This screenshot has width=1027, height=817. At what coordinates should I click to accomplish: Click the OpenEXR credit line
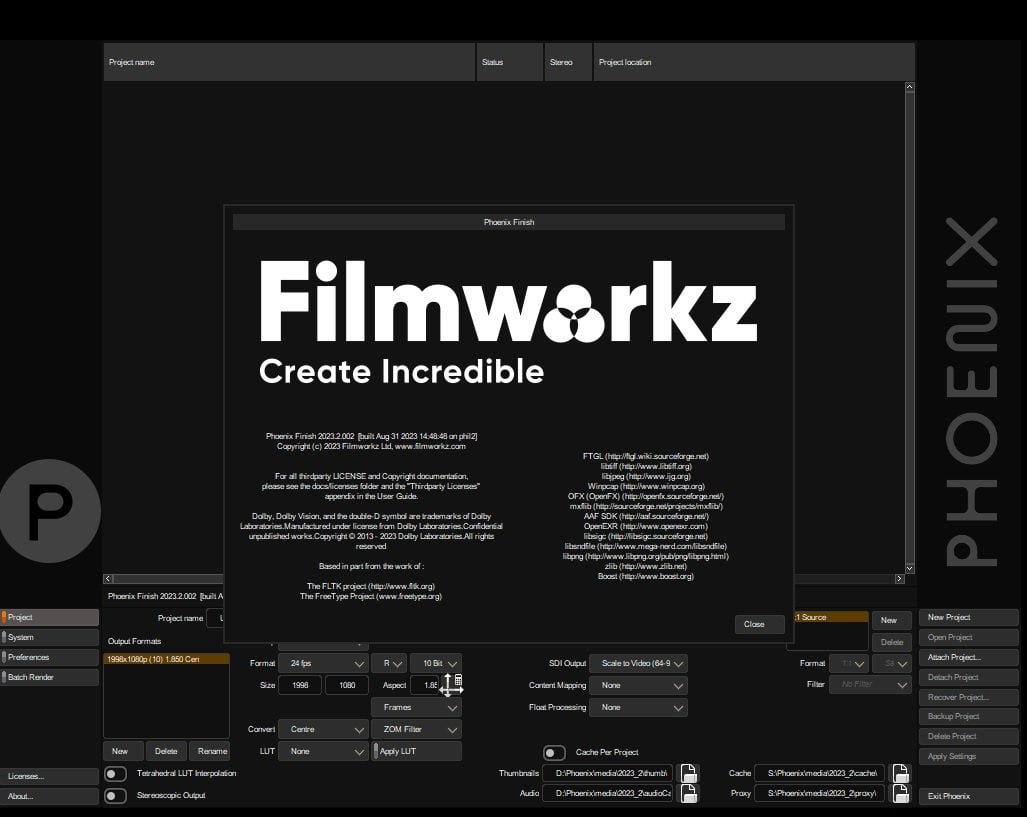click(x=645, y=526)
